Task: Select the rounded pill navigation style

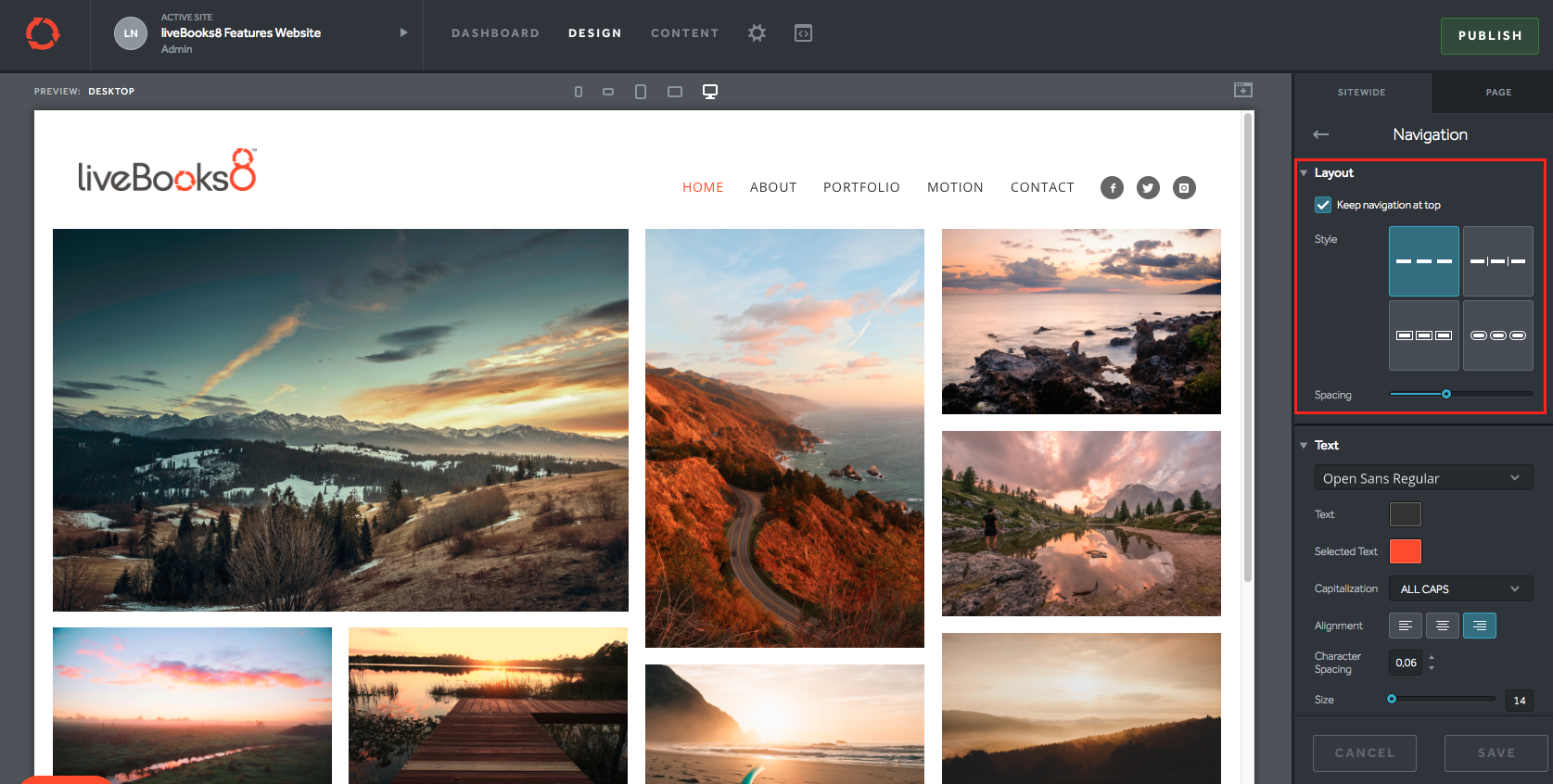Action: (x=1497, y=335)
